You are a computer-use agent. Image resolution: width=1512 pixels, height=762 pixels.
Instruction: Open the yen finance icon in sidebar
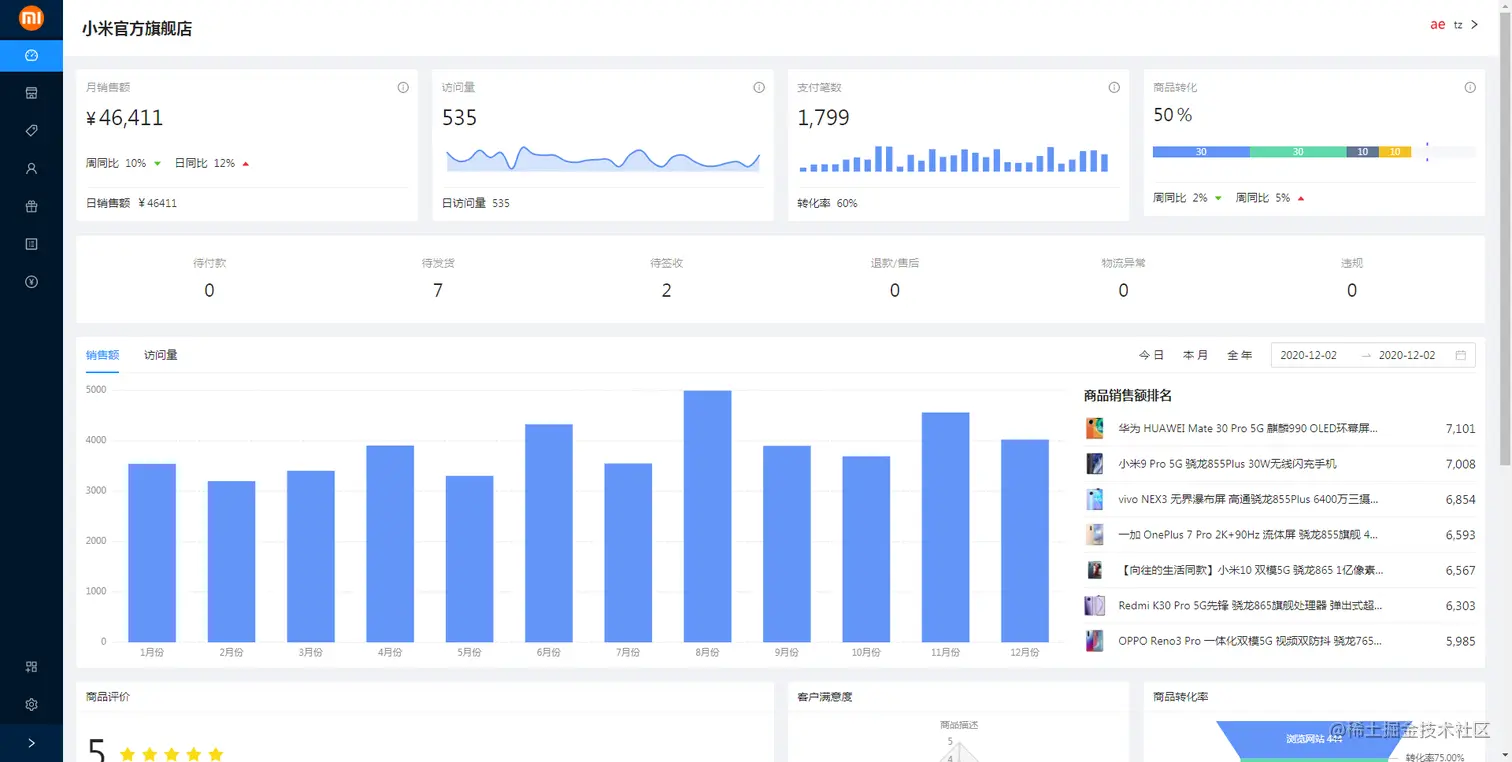pos(31,282)
